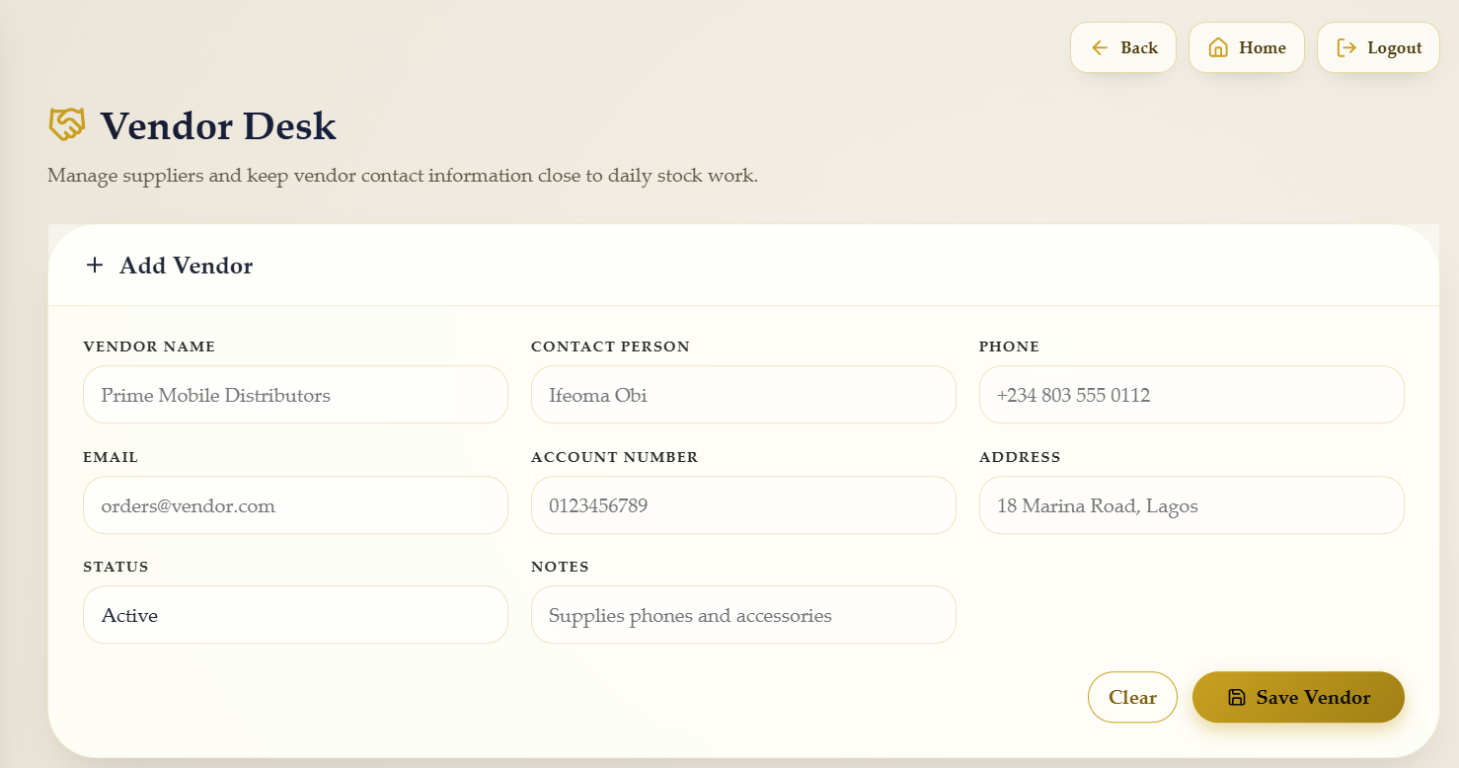Open the Status dropdown showing Active

[295, 615]
